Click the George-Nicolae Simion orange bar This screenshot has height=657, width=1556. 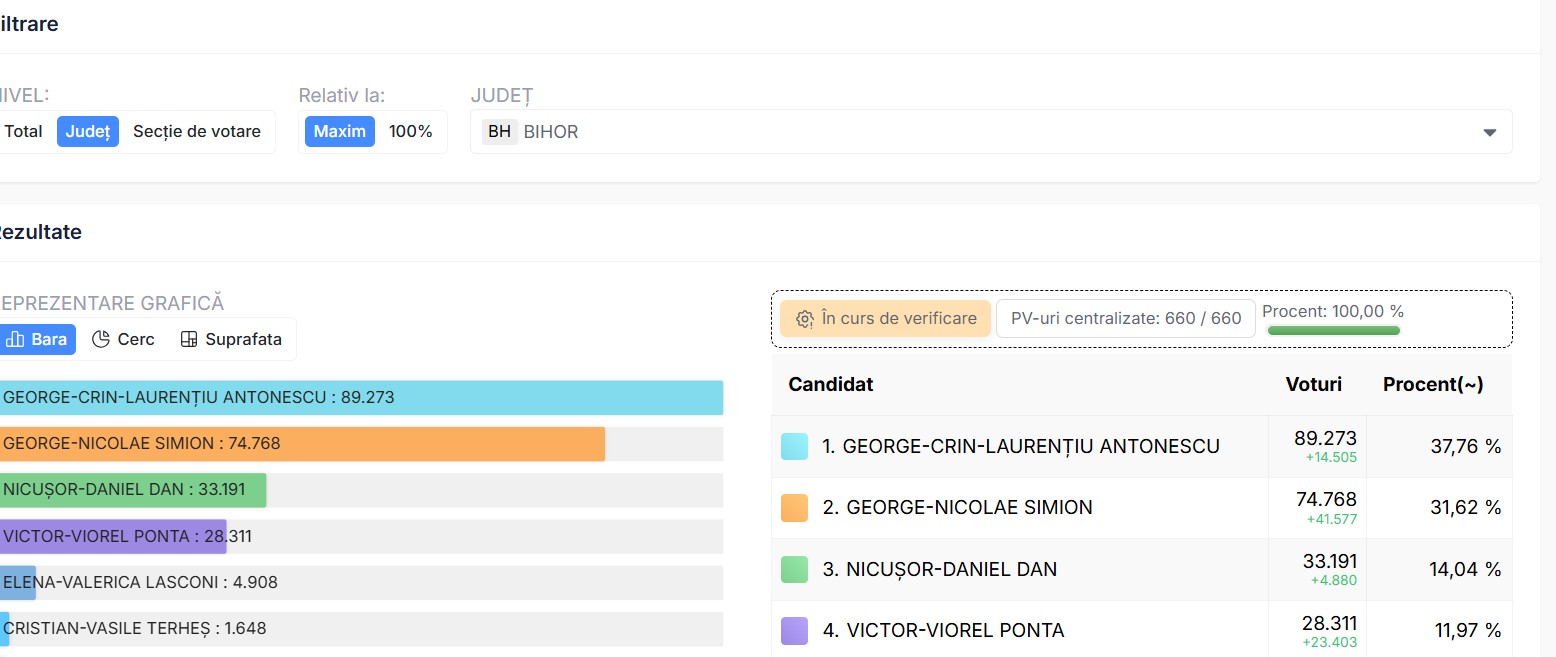[x=302, y=444]
